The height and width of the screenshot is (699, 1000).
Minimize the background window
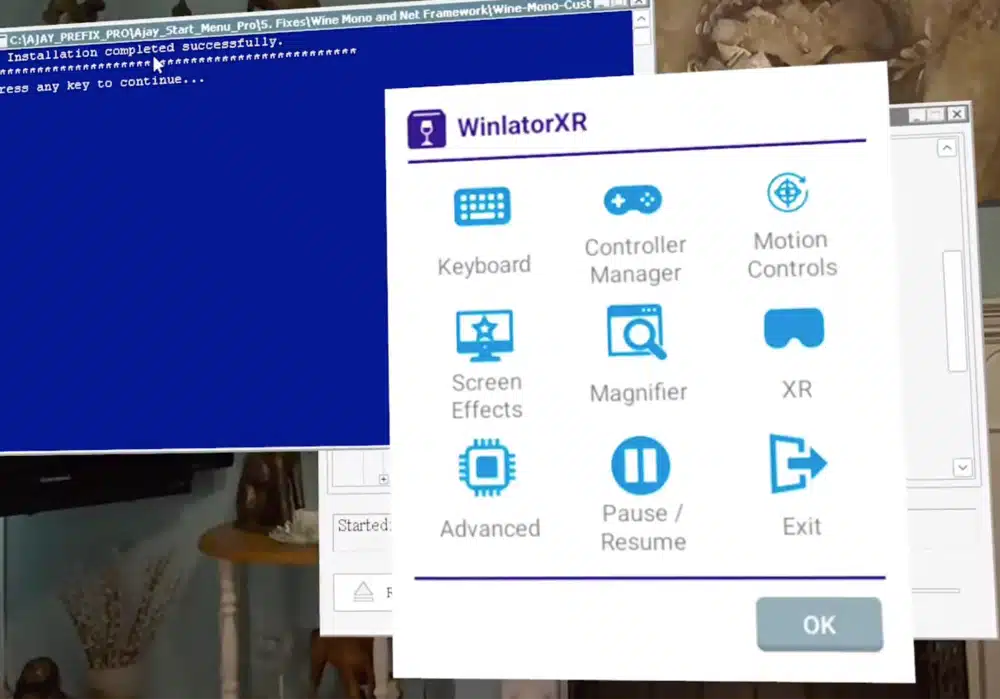[917, 115]
